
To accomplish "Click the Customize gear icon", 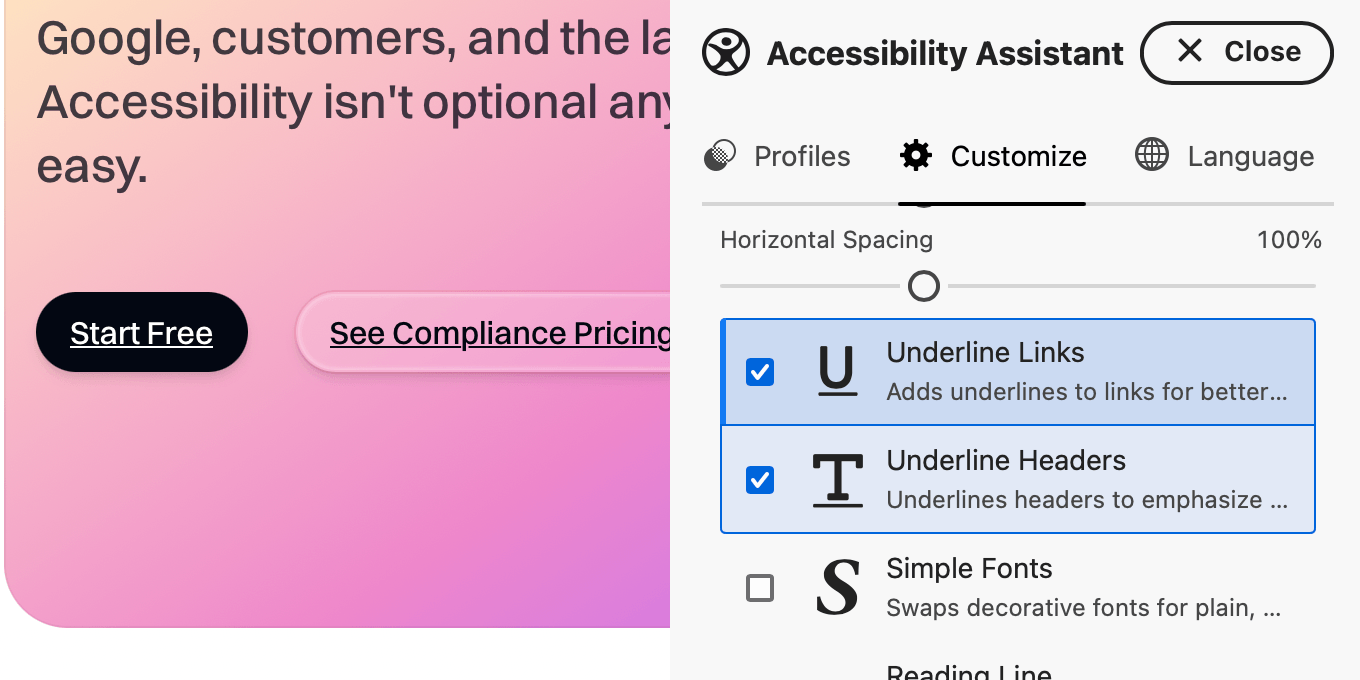I will 916,156.
